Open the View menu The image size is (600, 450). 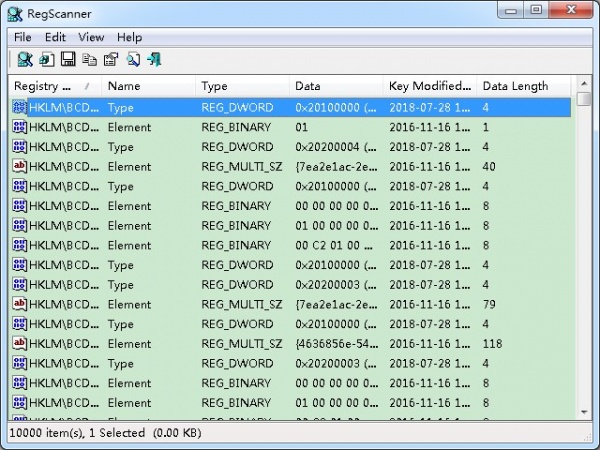pos(91,38)
